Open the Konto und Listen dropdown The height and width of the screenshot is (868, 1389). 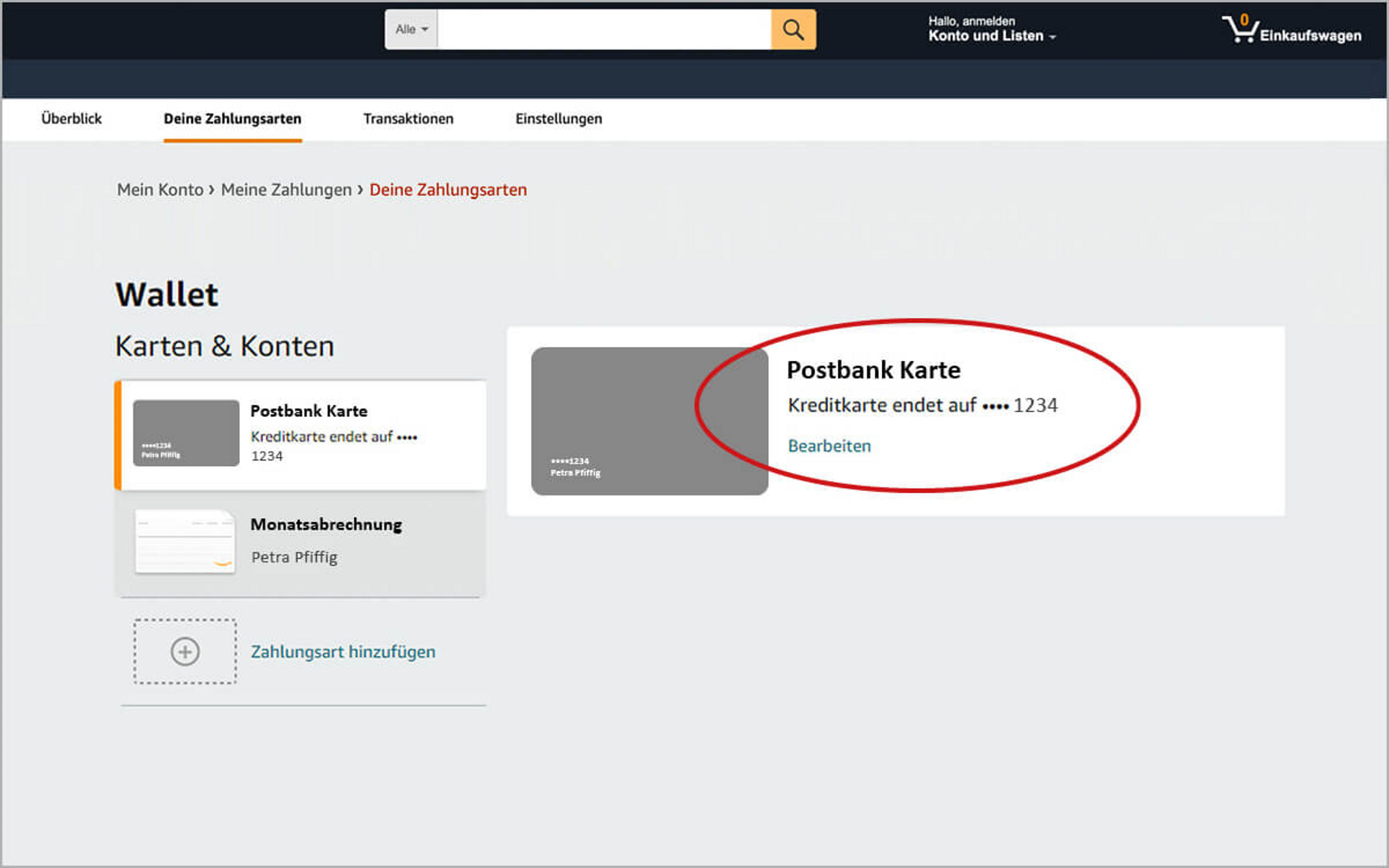click(991, 36)
